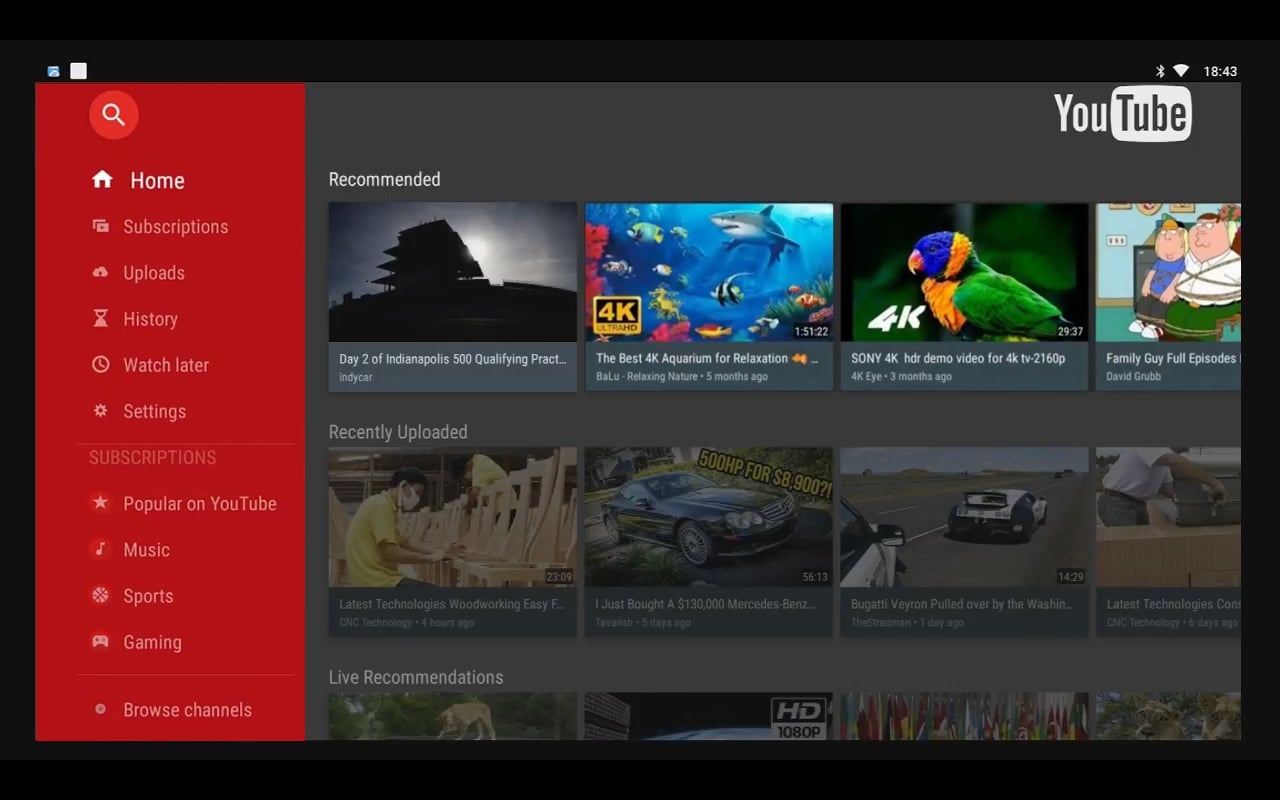Click the Popular on YouTube star icon
Screen dimensions: 1280x800
point(100,503)
